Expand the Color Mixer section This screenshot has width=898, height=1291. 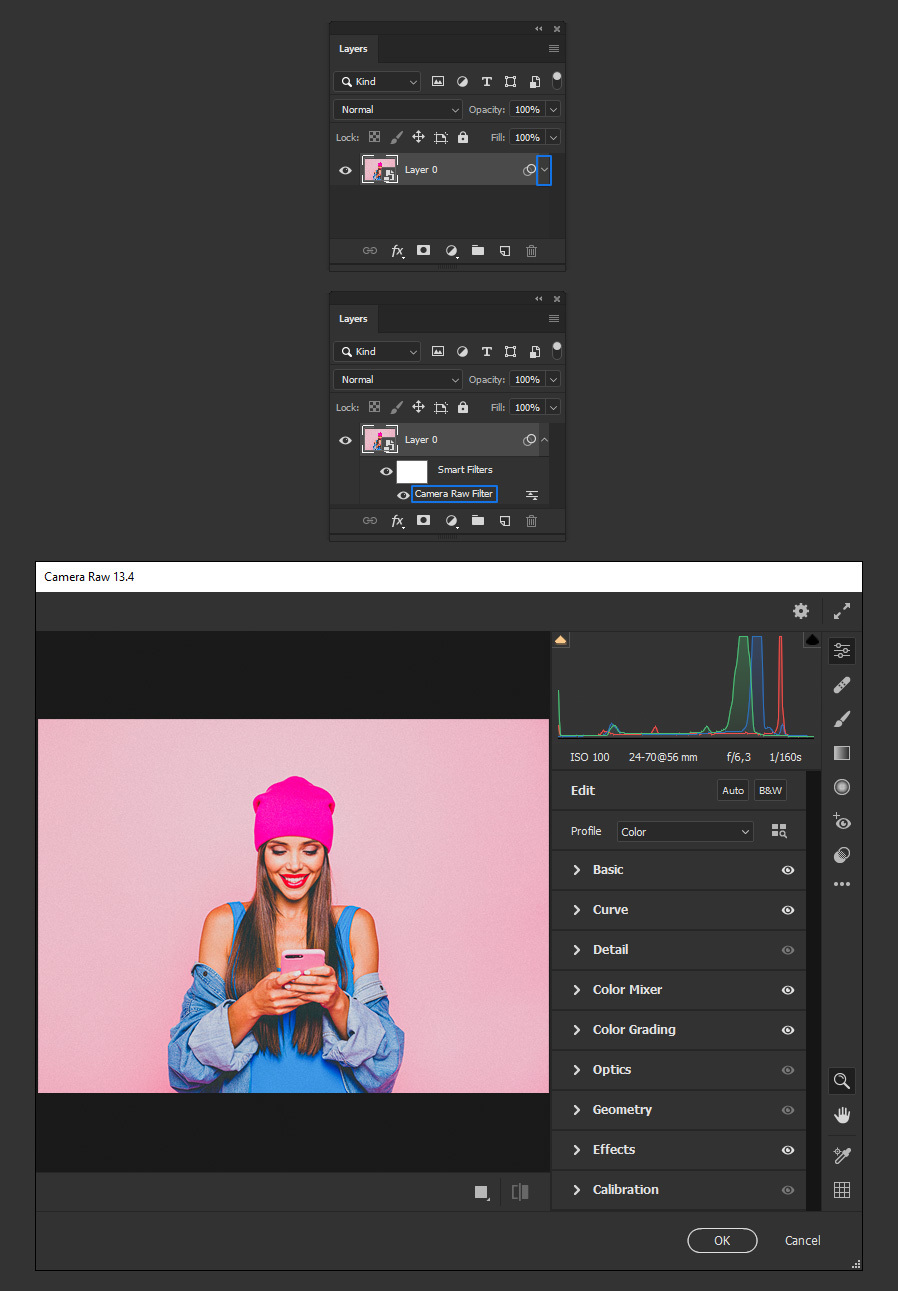tap(577, 990)
